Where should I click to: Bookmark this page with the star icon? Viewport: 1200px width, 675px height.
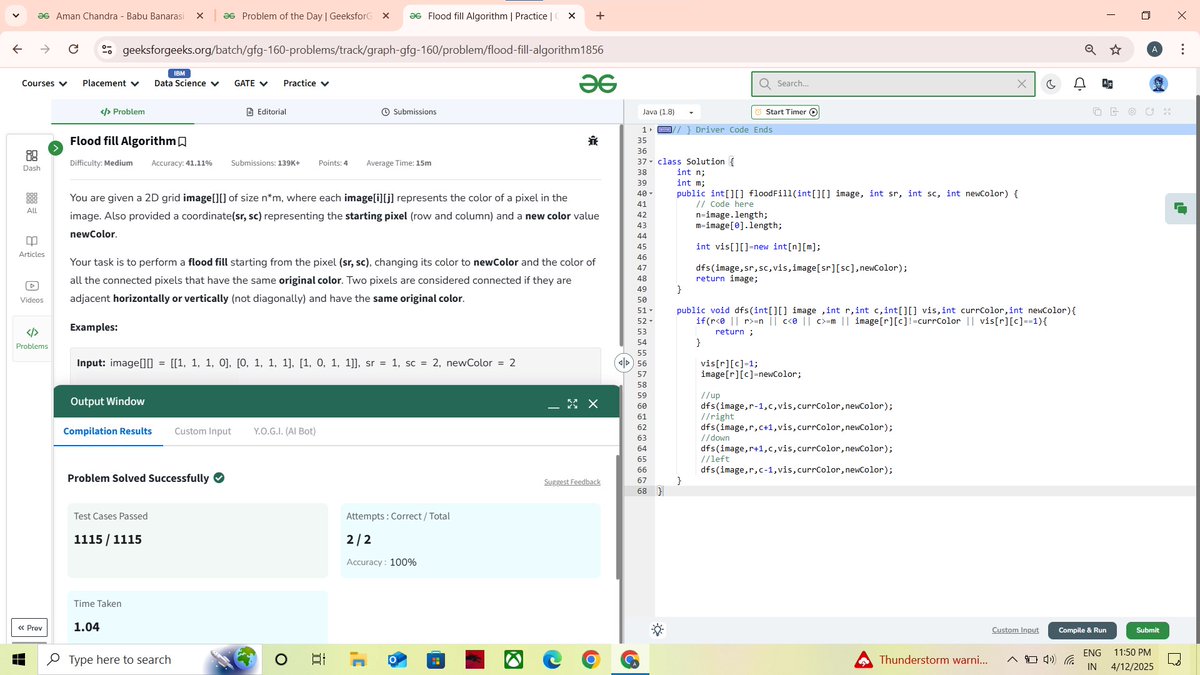pos(1115,49)
